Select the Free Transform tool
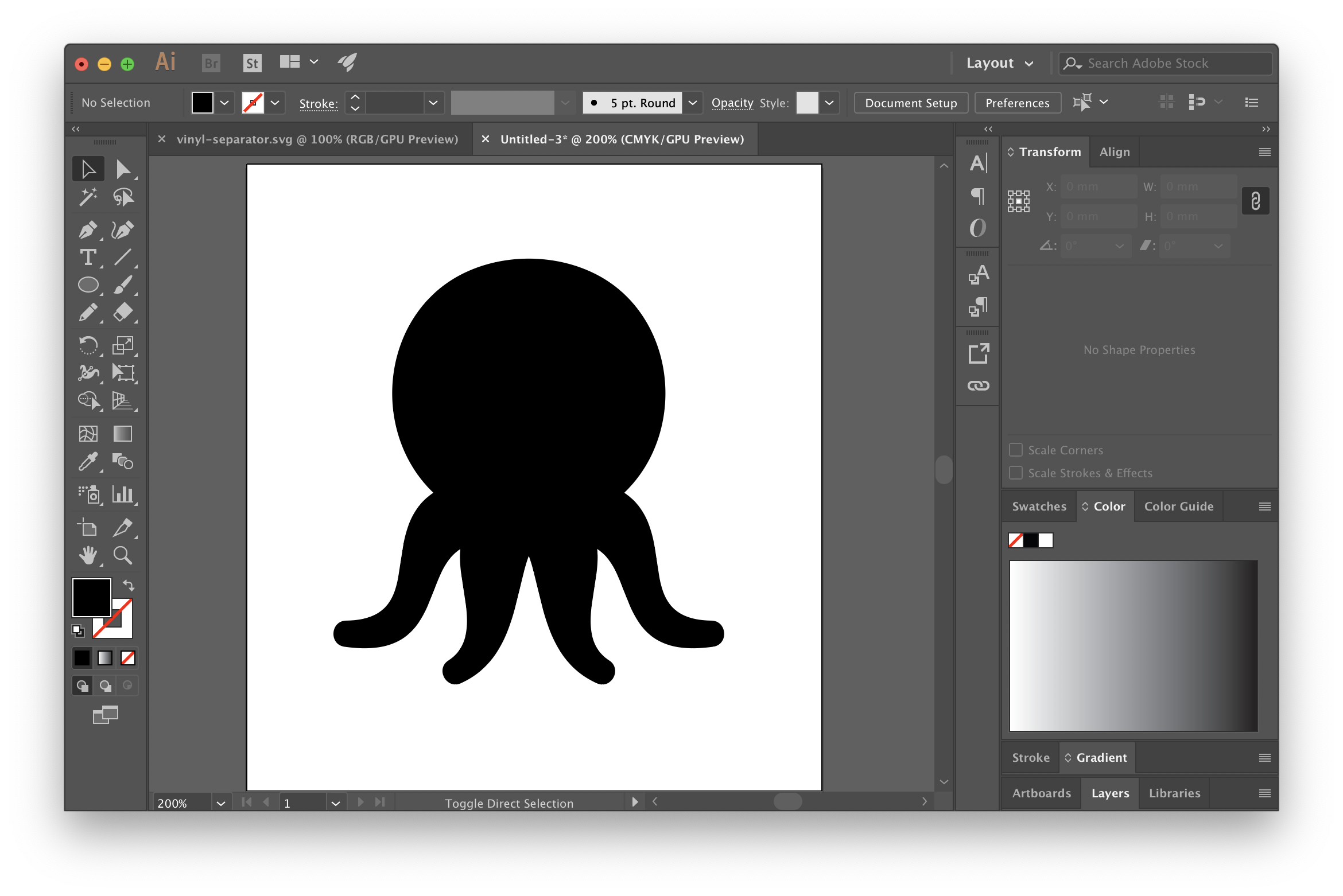Screen dimensions: 1343x896 [x=123, y=373]
